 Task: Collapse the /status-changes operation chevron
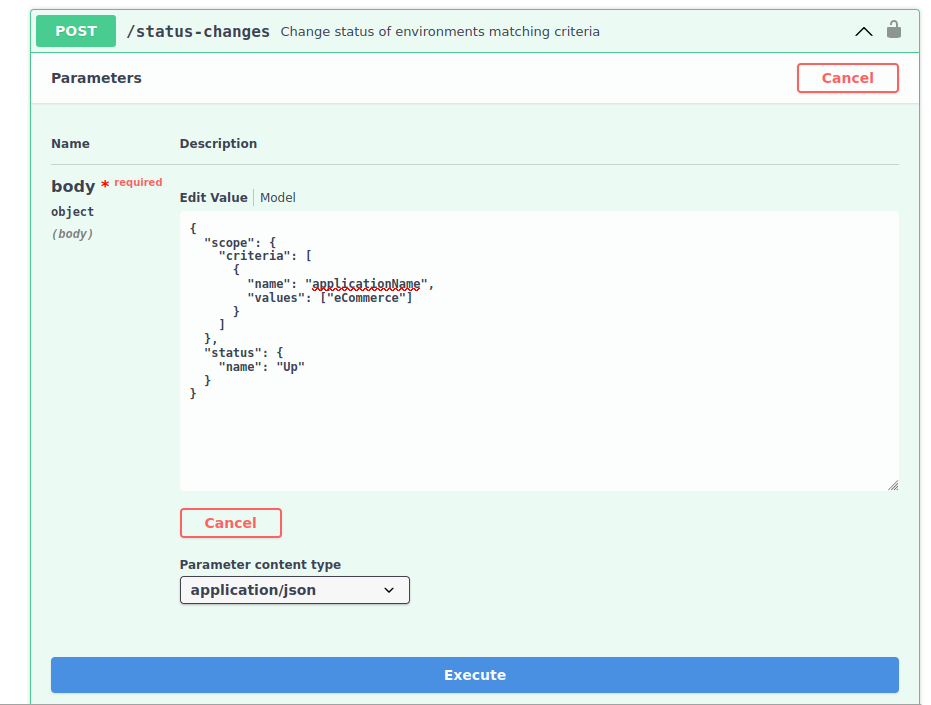coord(864,31)
